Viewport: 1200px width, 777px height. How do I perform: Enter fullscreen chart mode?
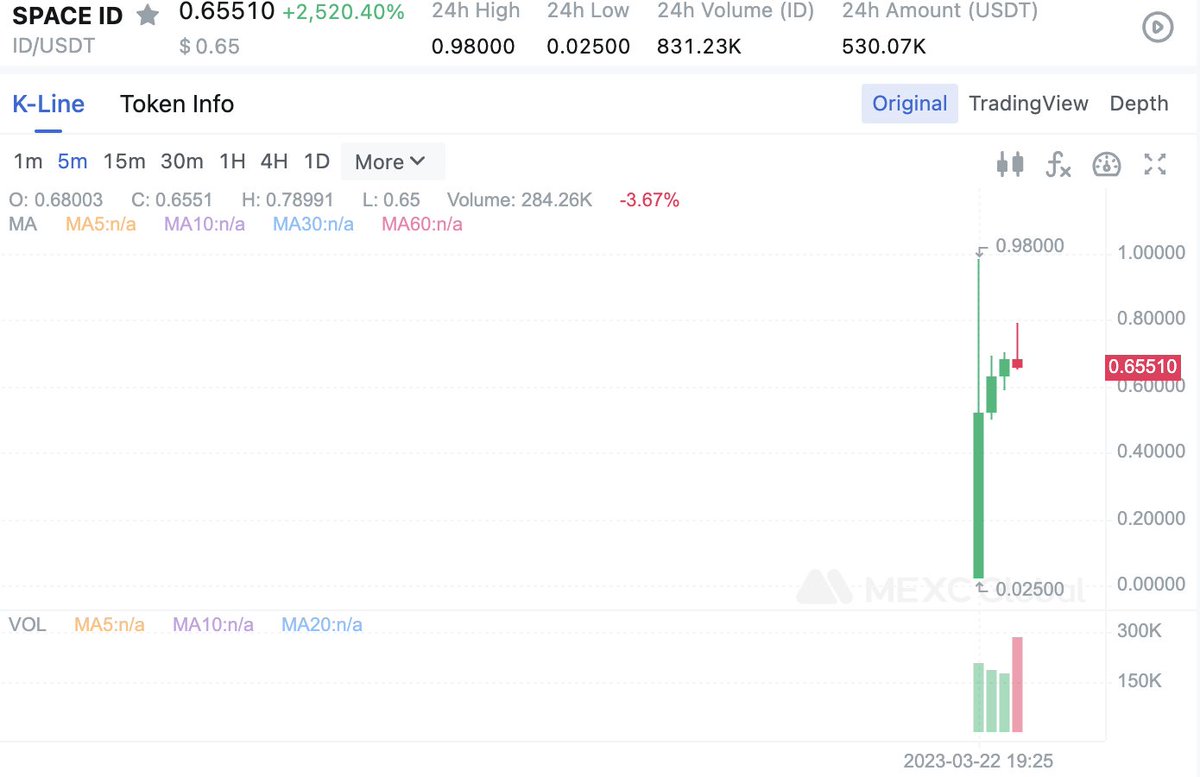tap(1155, 166)
